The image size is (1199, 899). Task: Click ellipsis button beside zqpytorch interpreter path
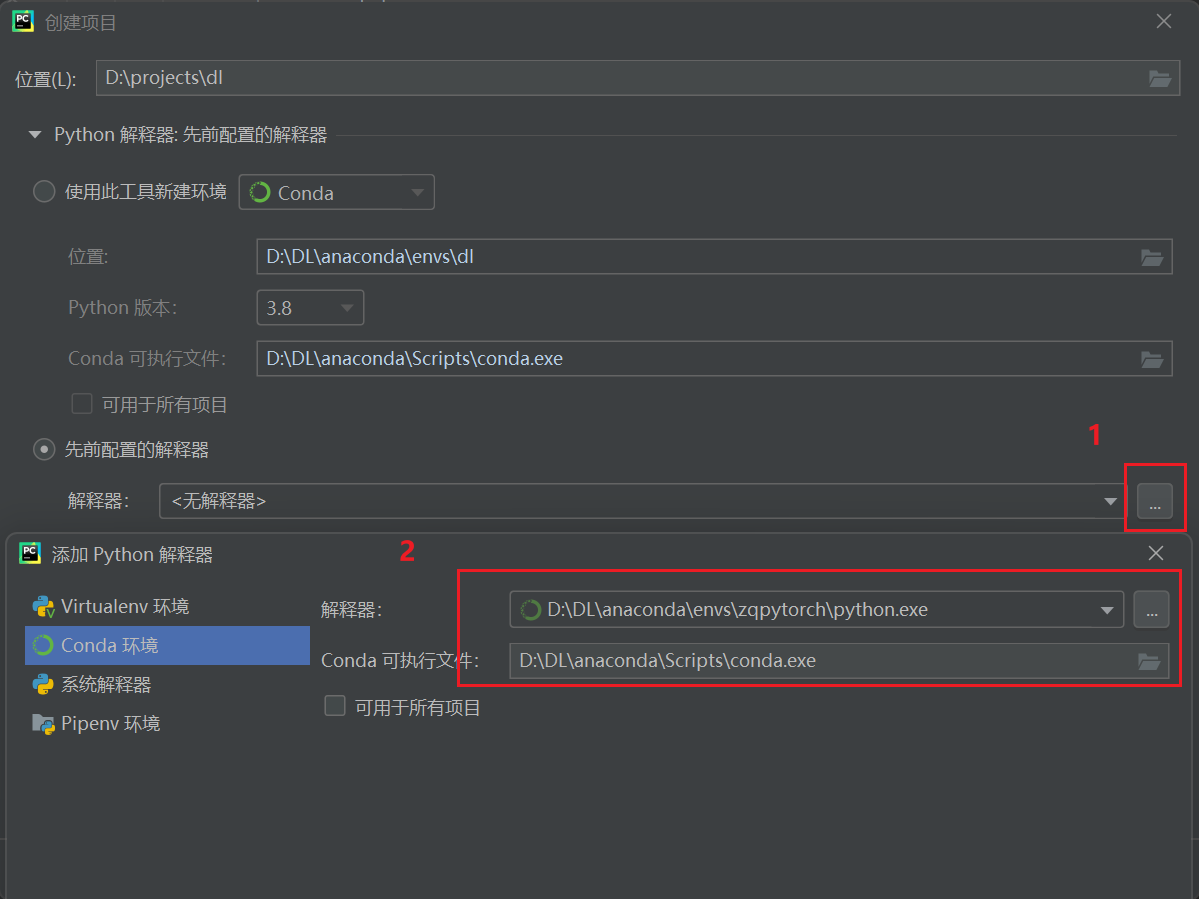coord(1151,609)
